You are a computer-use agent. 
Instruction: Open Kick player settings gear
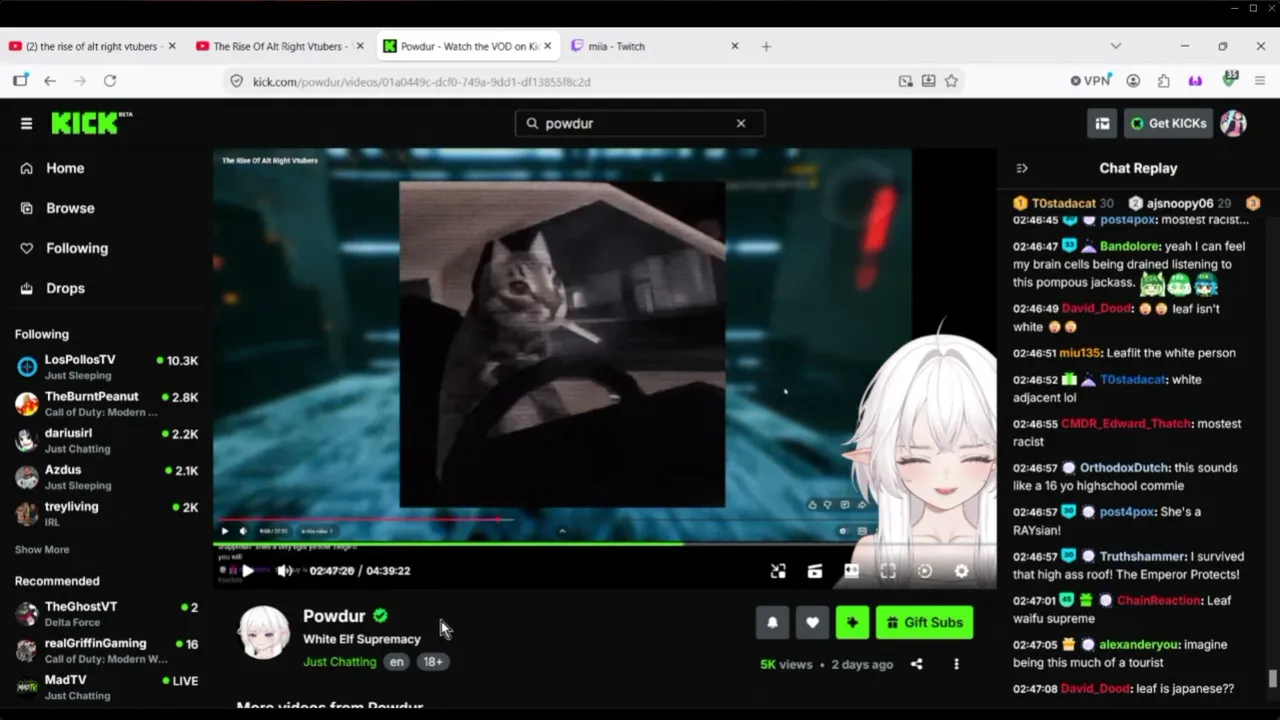click(961, 571)
